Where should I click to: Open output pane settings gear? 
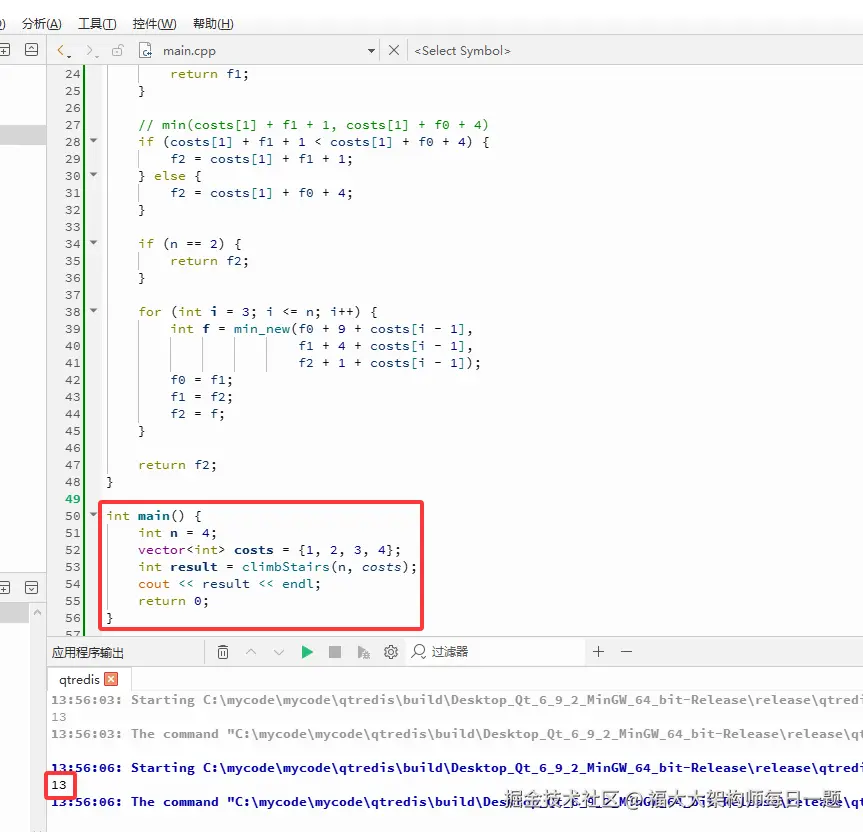(x=391, y=652)
